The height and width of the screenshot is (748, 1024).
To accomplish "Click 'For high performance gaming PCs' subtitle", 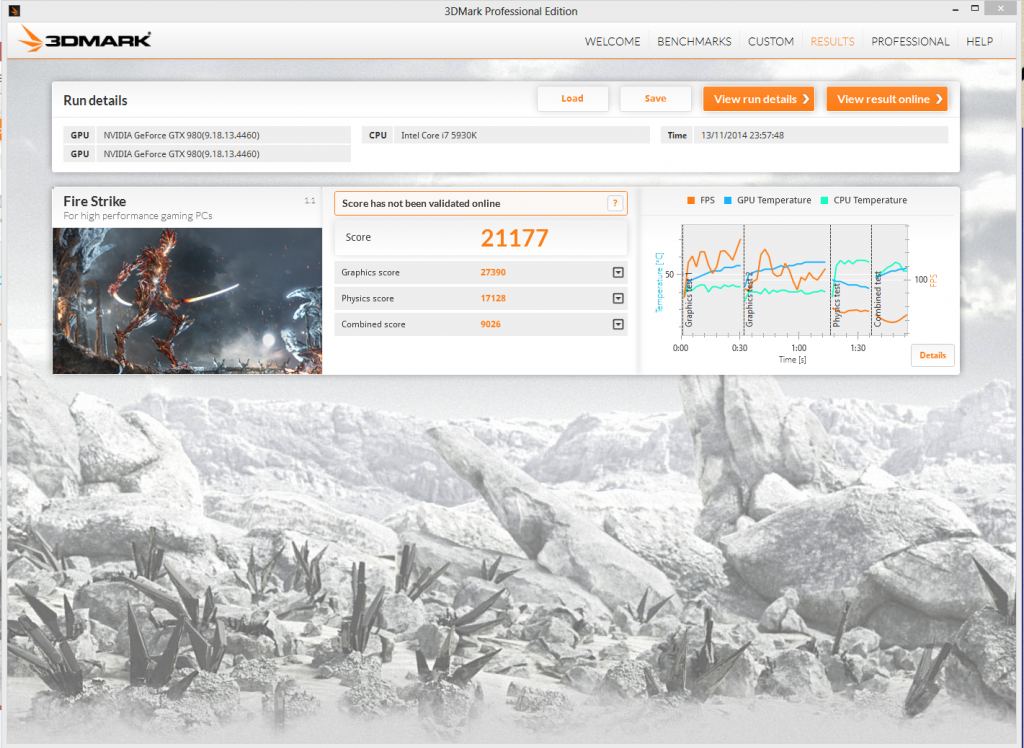I will 138,216.
